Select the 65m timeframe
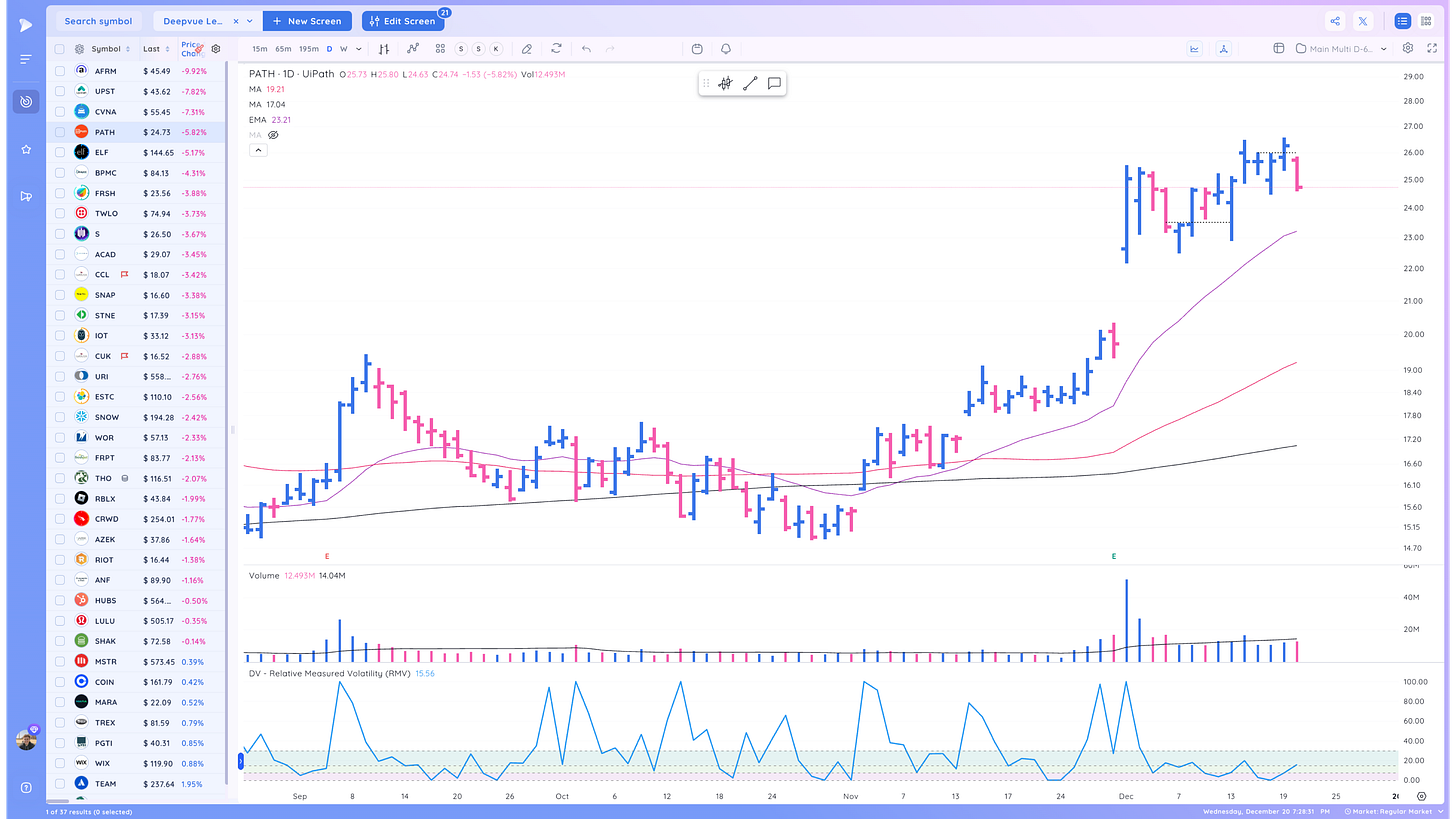The width and height of the screenshot is (1456, 819). click(283, 48)
